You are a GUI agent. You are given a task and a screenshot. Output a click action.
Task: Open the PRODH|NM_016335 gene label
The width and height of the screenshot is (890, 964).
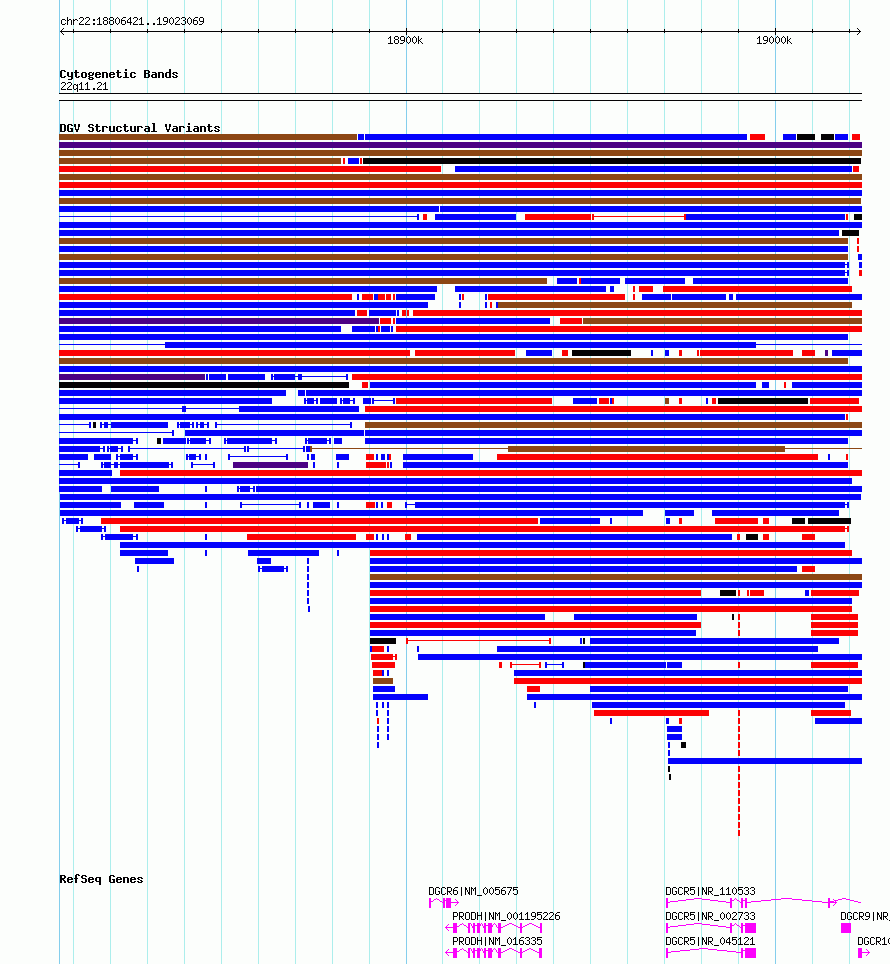click(x=497, y=941)
